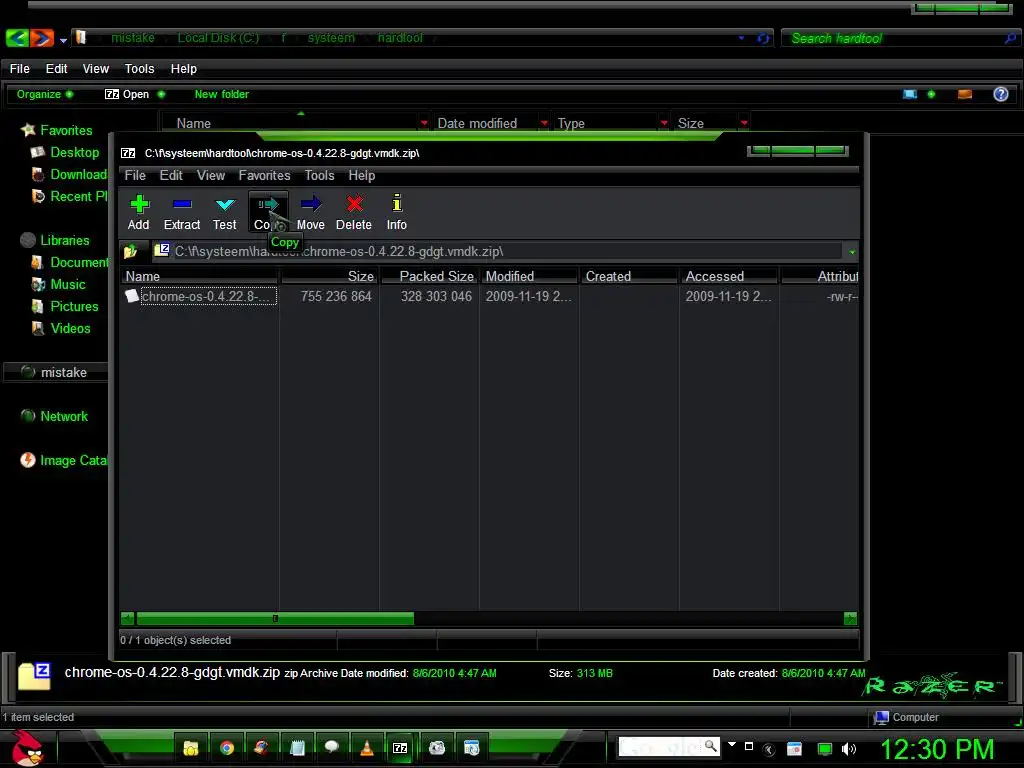
Task: Click the Copy toolbar icon in 7-Zip
Action: point(268,212)
